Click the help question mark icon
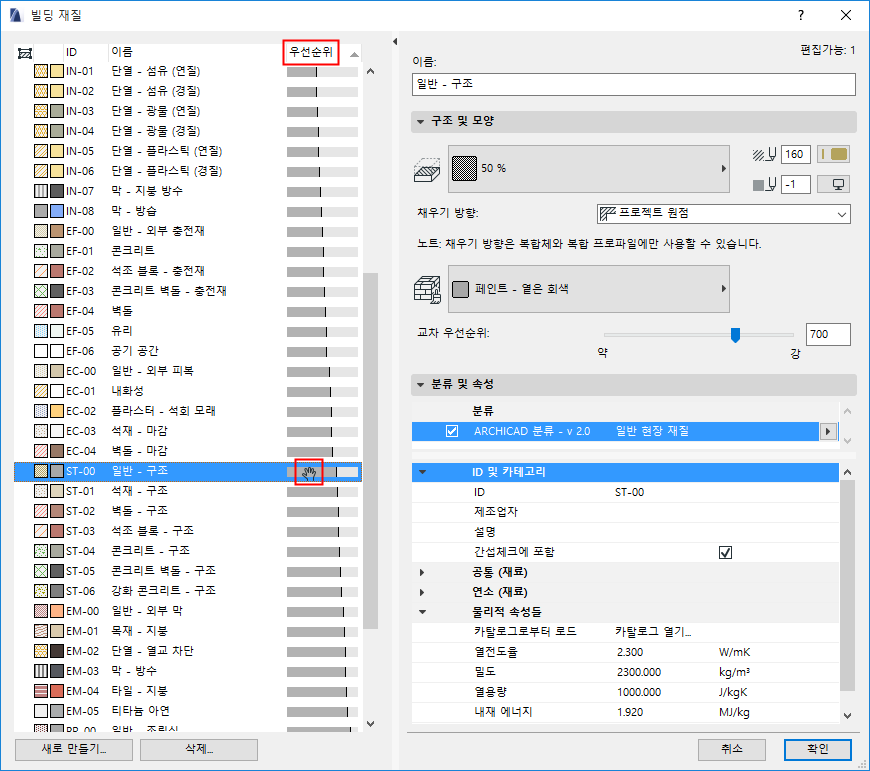Viewport: 870px width, 771px height. [x=801, y=15]
